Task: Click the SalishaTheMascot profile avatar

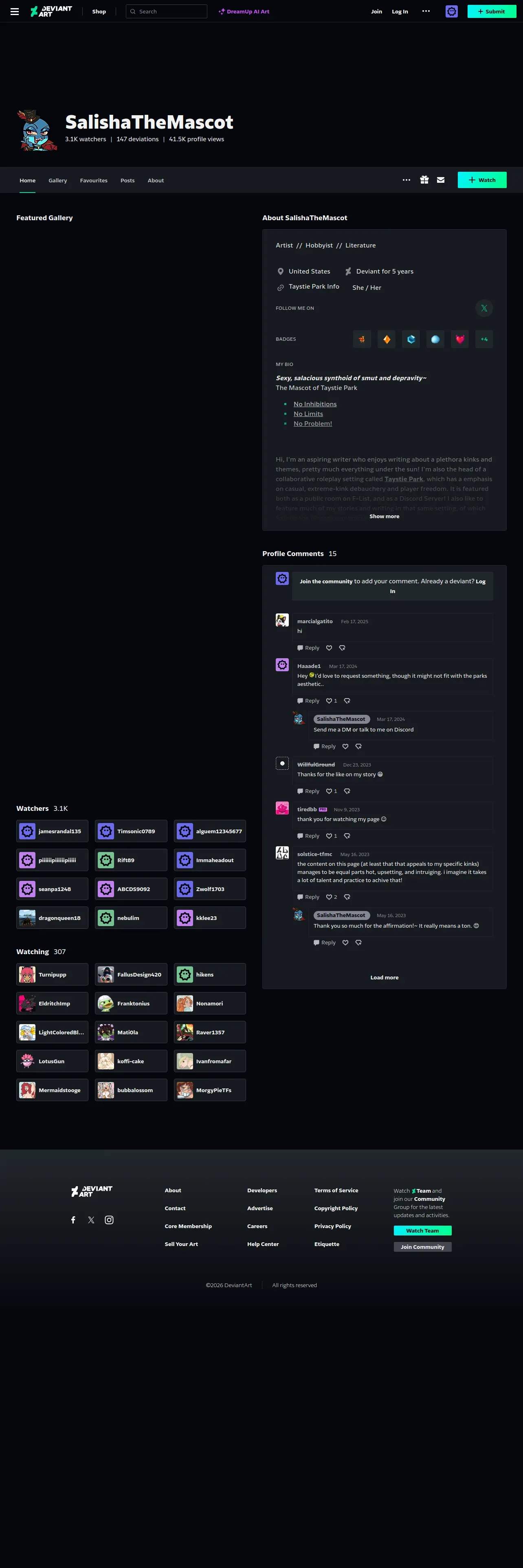Action: (37, 130)
